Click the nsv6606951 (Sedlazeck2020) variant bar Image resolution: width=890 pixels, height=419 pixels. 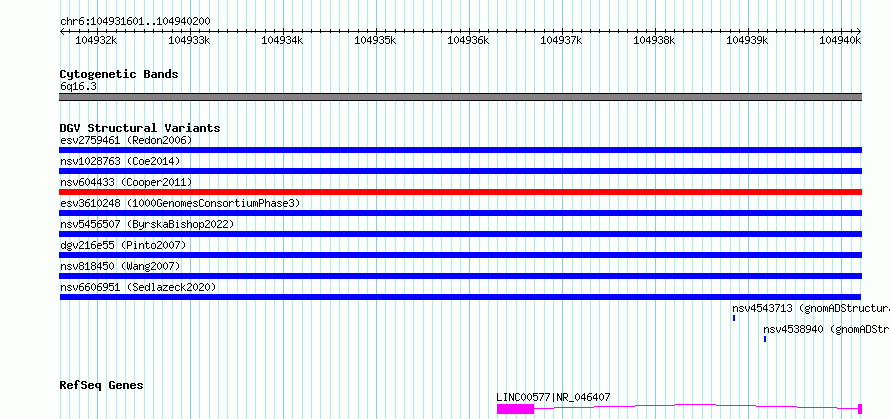click(x=460, y=297)
